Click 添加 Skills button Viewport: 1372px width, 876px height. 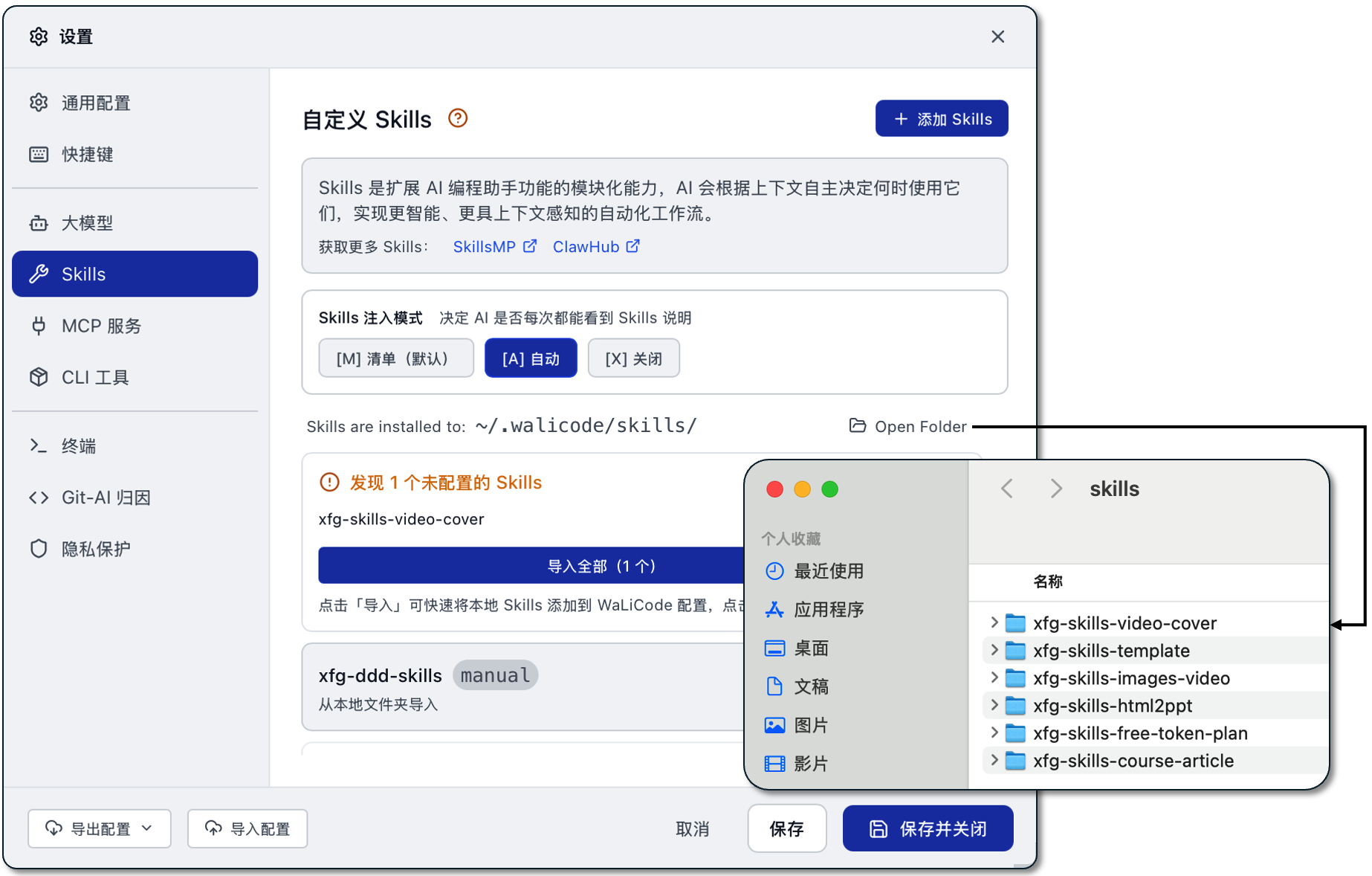click(x=941, y=119)
